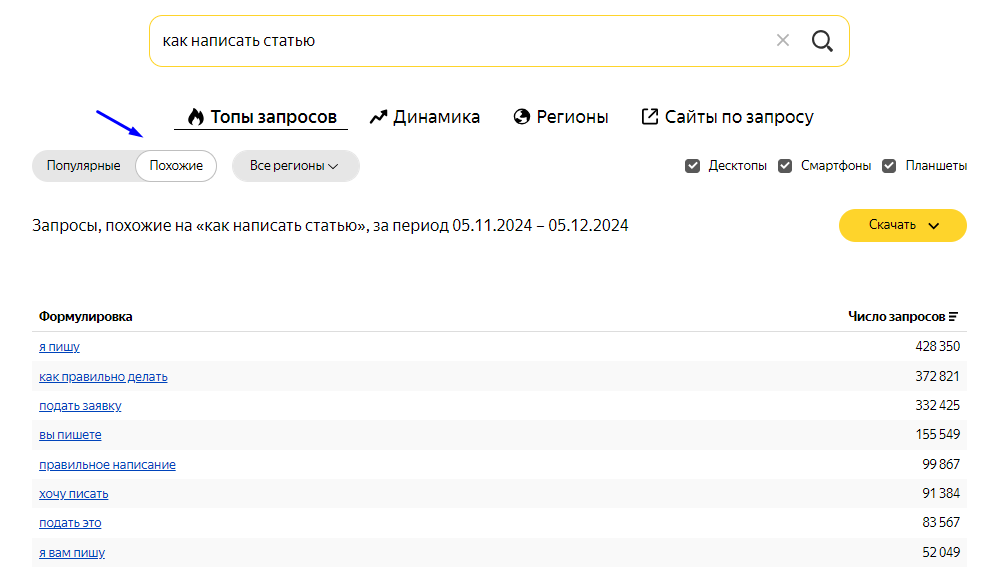Expand the Все регионы dropdown
This screenshot has width=1000, height=569.
[295, 166]
